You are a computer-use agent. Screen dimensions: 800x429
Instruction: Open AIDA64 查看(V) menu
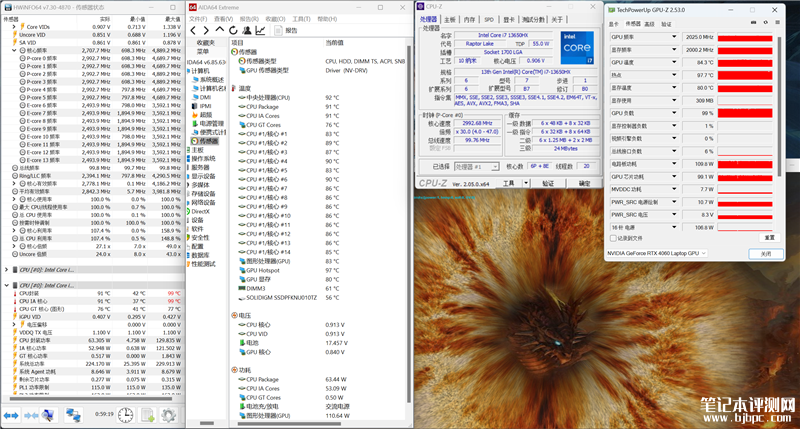pos(223,19)
